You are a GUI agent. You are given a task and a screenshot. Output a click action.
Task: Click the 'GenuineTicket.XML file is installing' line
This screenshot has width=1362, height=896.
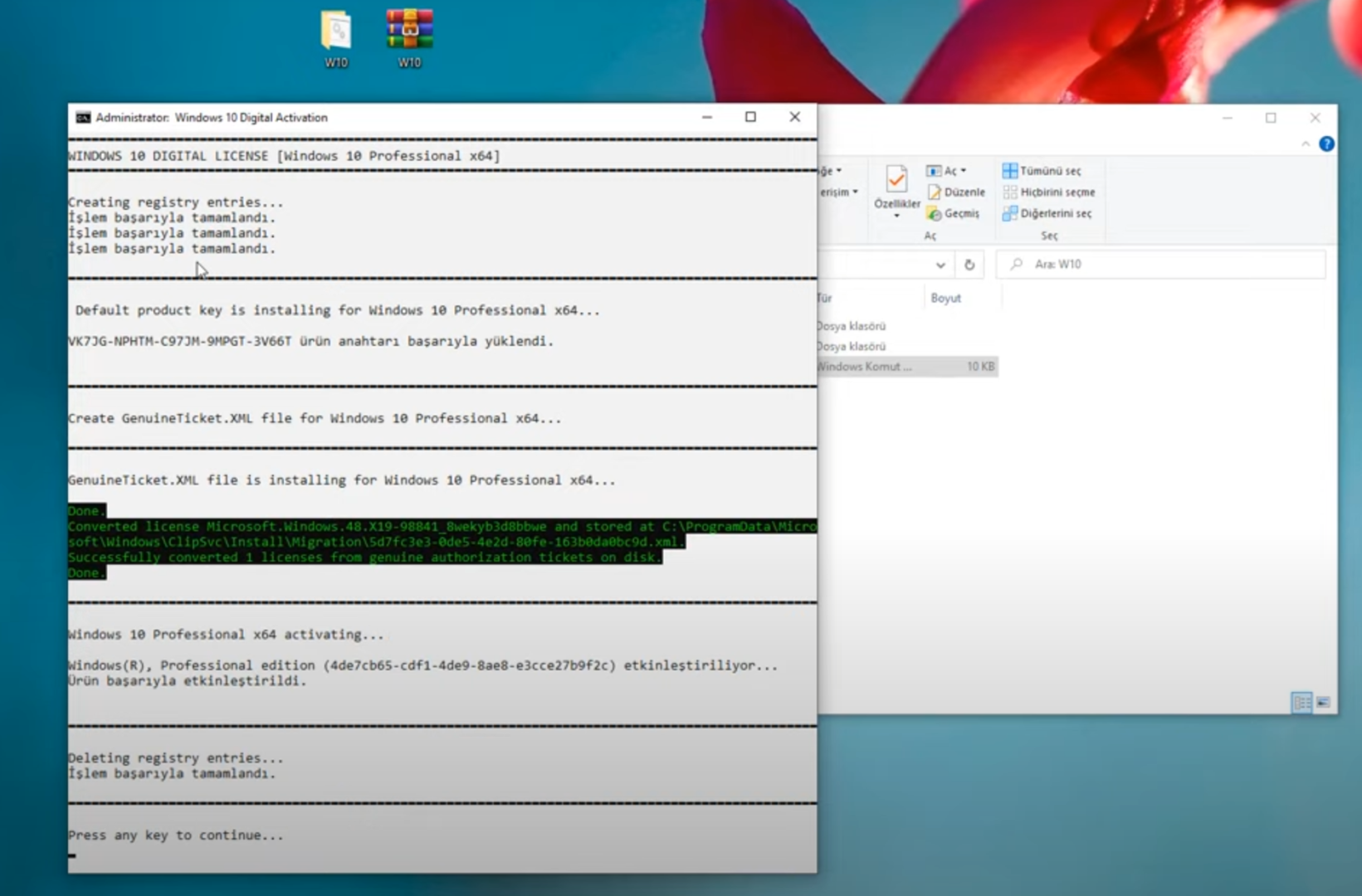click(342, 480)
